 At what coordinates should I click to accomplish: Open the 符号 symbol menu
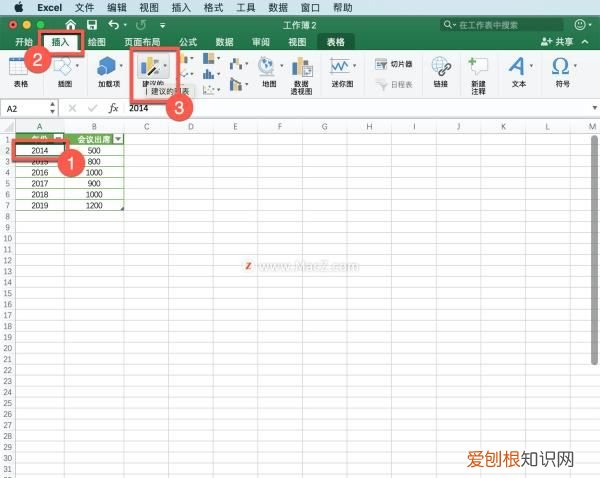[563, 72]
